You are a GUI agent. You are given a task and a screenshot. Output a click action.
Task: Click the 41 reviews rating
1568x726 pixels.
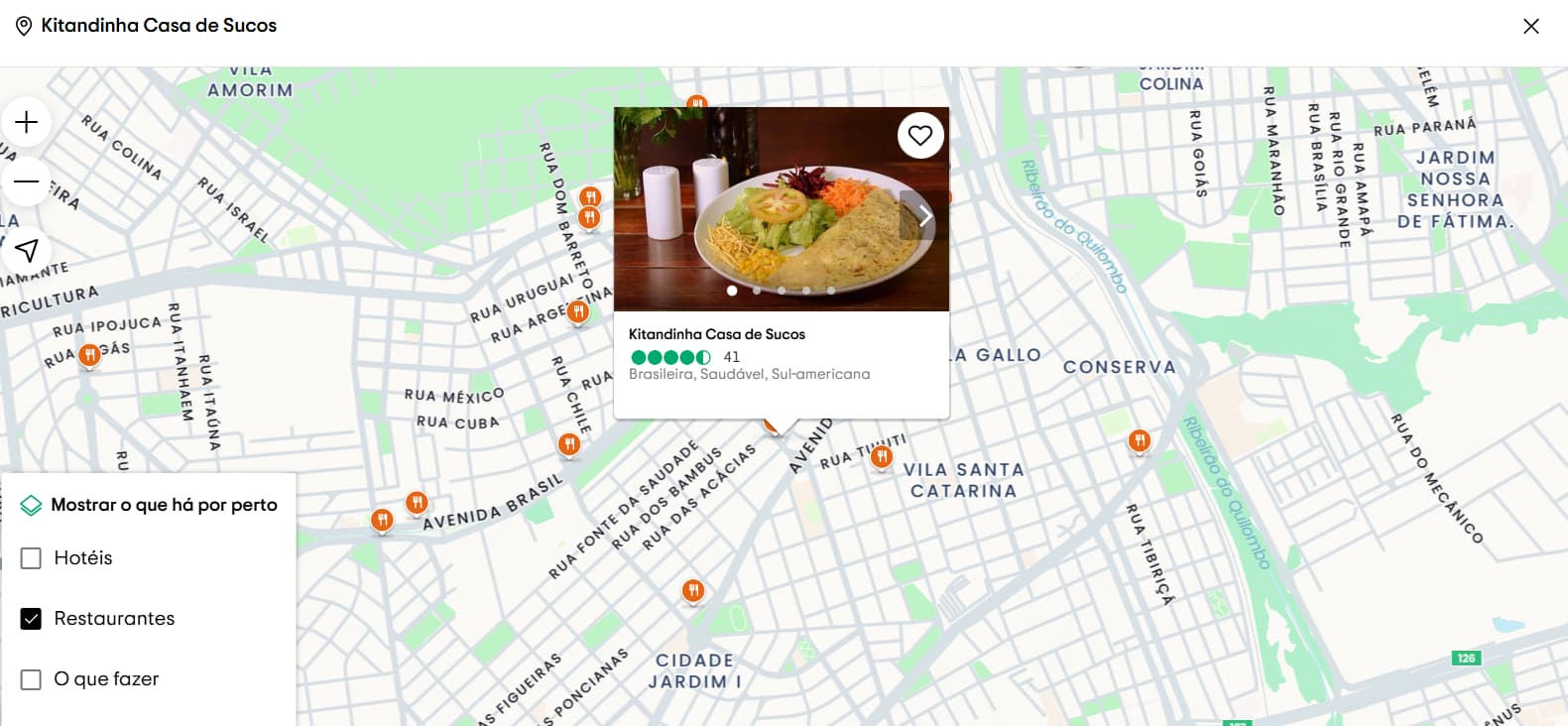pos(685,357)
